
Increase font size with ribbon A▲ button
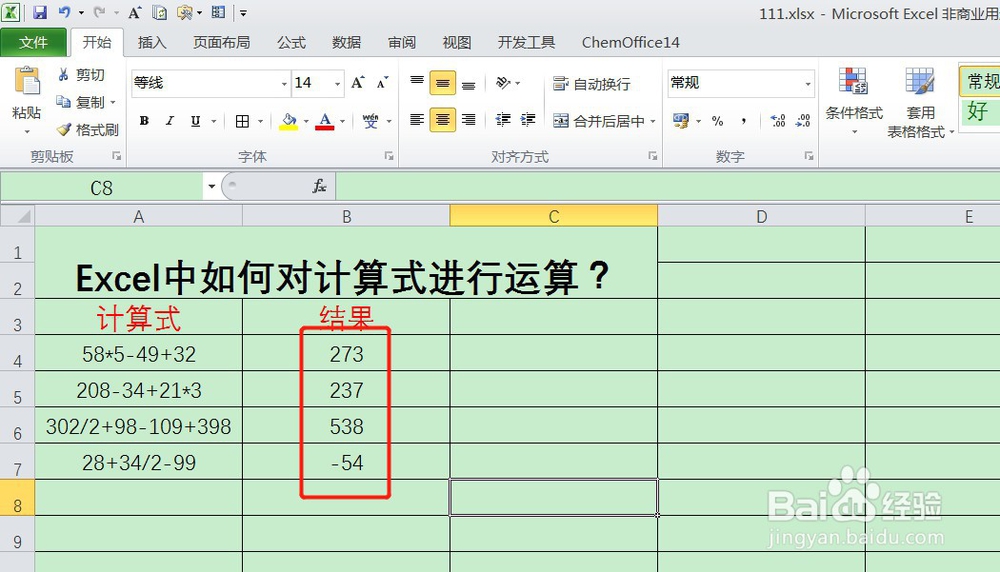pyautogui.click(x=358, y=82)
